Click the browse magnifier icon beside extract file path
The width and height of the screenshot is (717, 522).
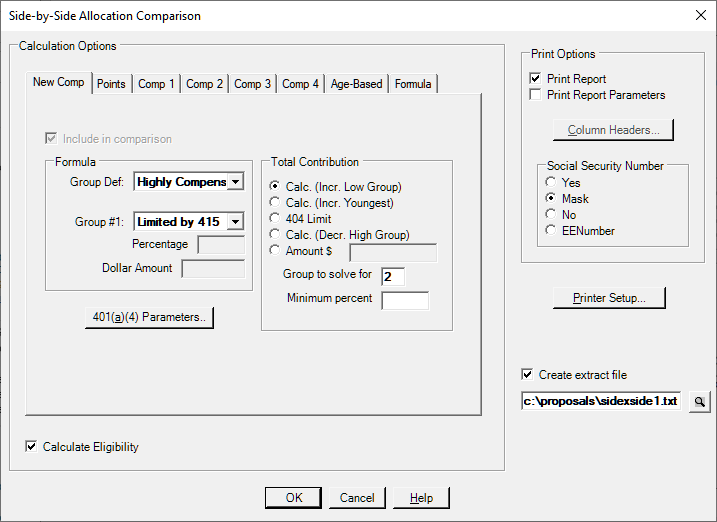[700, 402]
